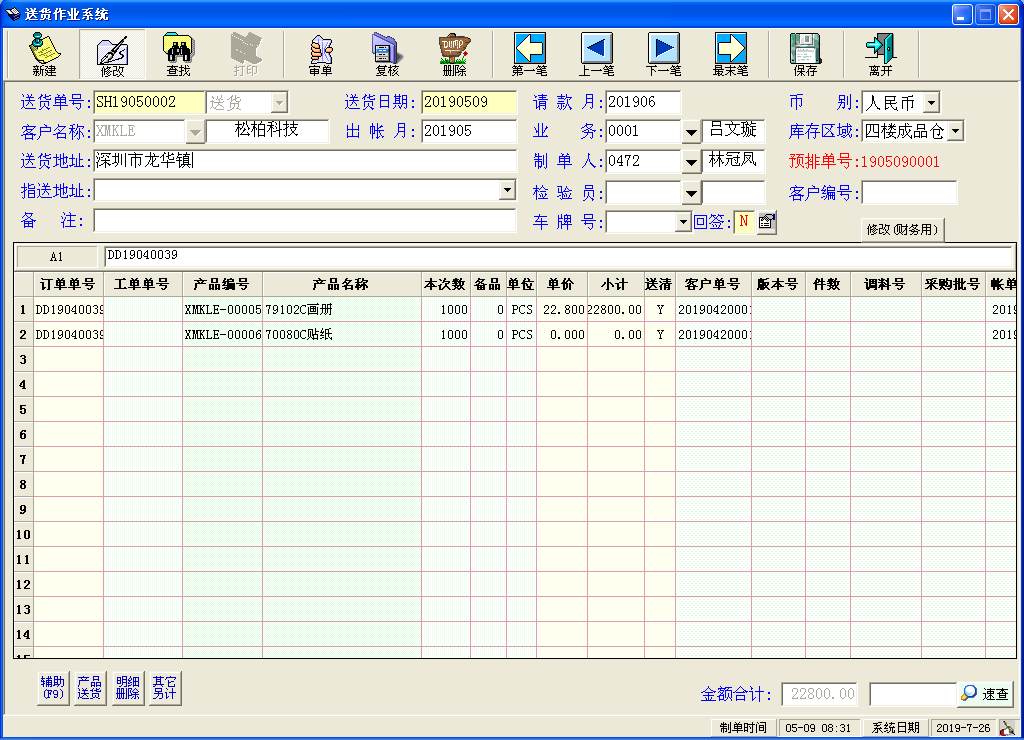Click the 客户编号 input field
Viewport: 1024px width, 740px height.
909,193
